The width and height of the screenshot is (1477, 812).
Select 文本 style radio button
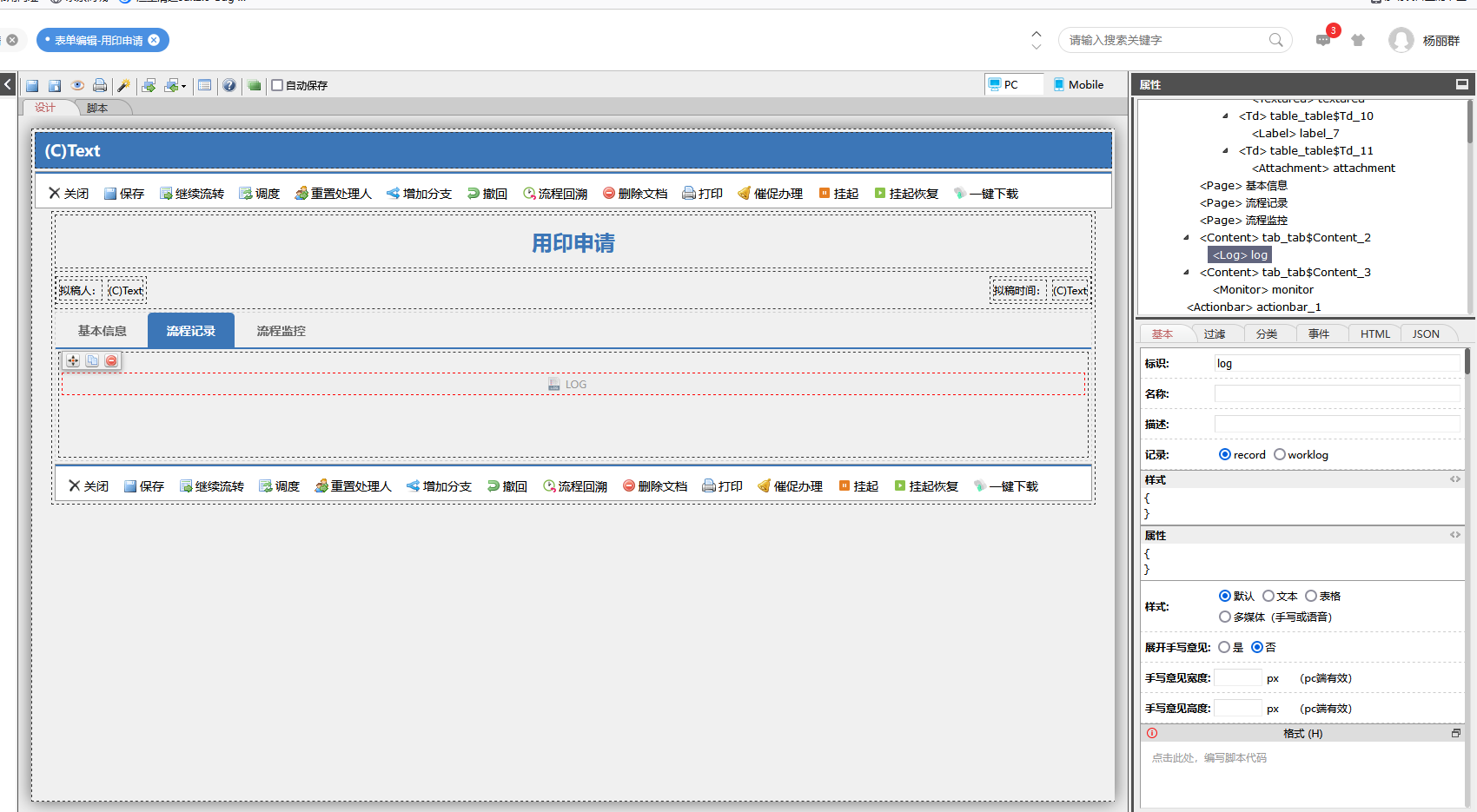point(1268,596)
